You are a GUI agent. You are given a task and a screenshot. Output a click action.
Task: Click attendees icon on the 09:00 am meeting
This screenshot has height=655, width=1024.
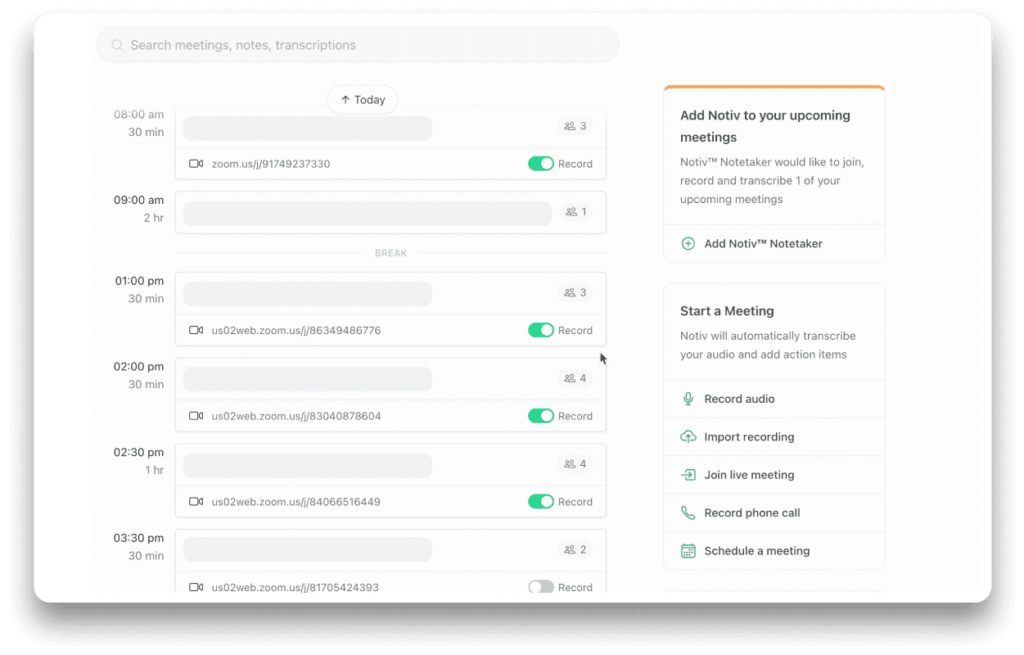pyautogui.click(x=571, y=212)
